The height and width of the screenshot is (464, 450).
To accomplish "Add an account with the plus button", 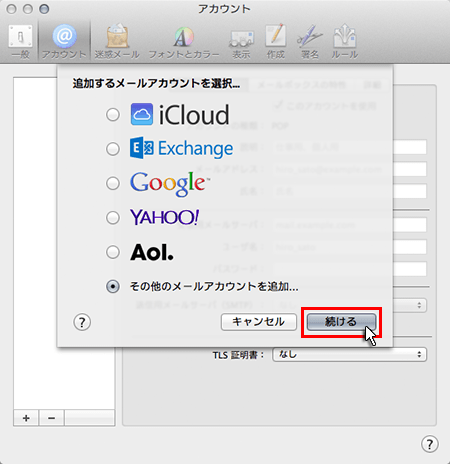I will click(26, 418).
